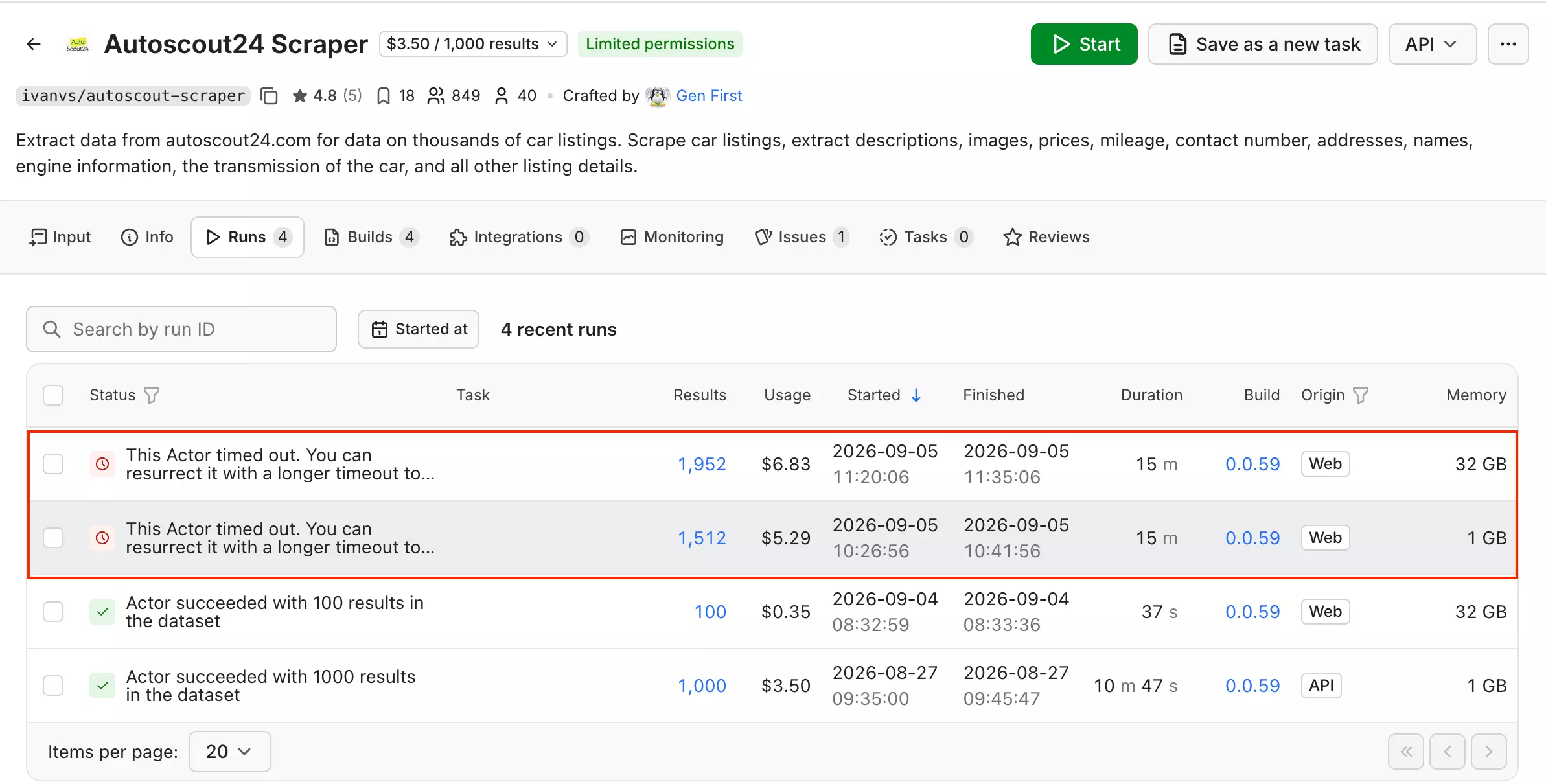Click the '10 m 47 s' duration value
This screenshot has width=1546, height=784.
[x=1136, y=686]
